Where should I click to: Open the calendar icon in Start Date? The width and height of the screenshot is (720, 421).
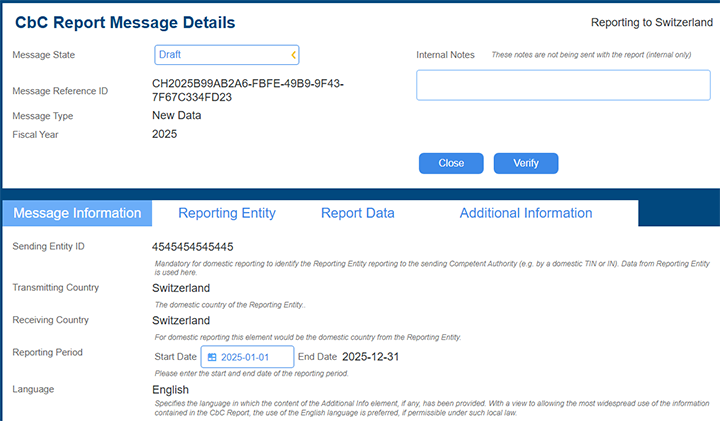[212, 357]
